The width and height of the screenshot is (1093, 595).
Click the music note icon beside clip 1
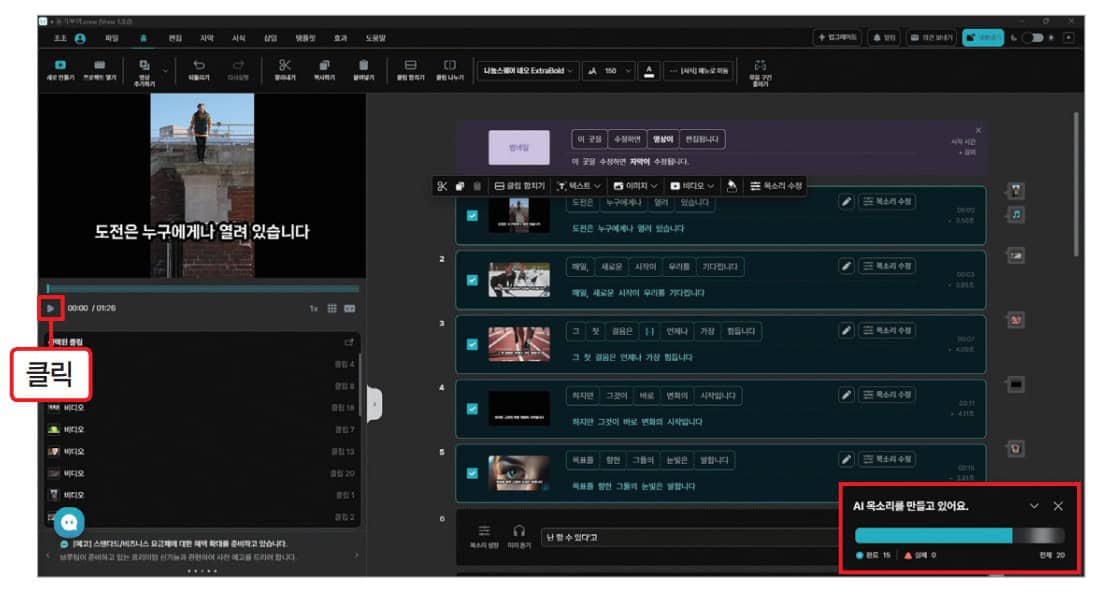pos(1016,215)
